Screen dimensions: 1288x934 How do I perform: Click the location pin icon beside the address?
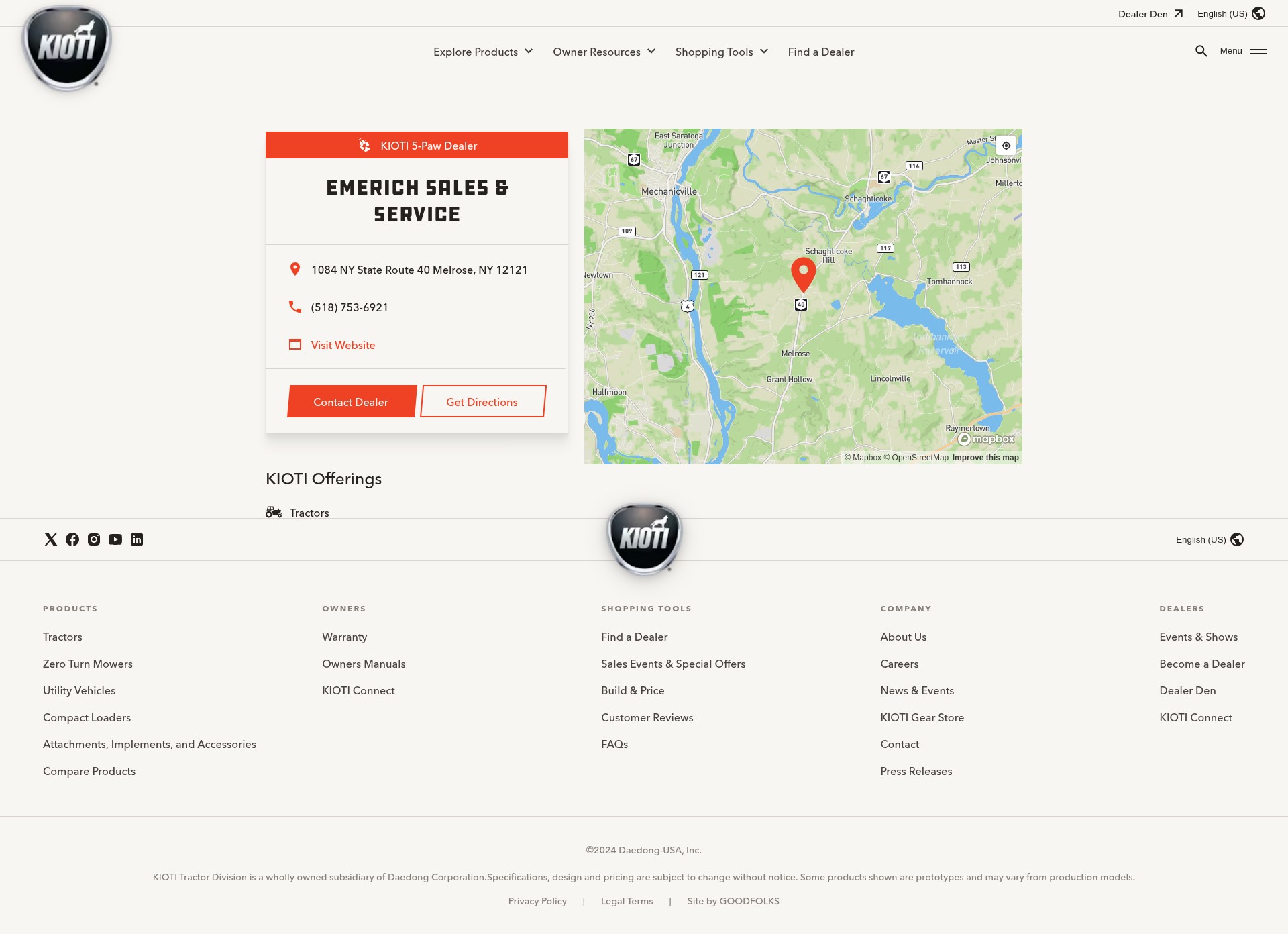coord(294,269)
